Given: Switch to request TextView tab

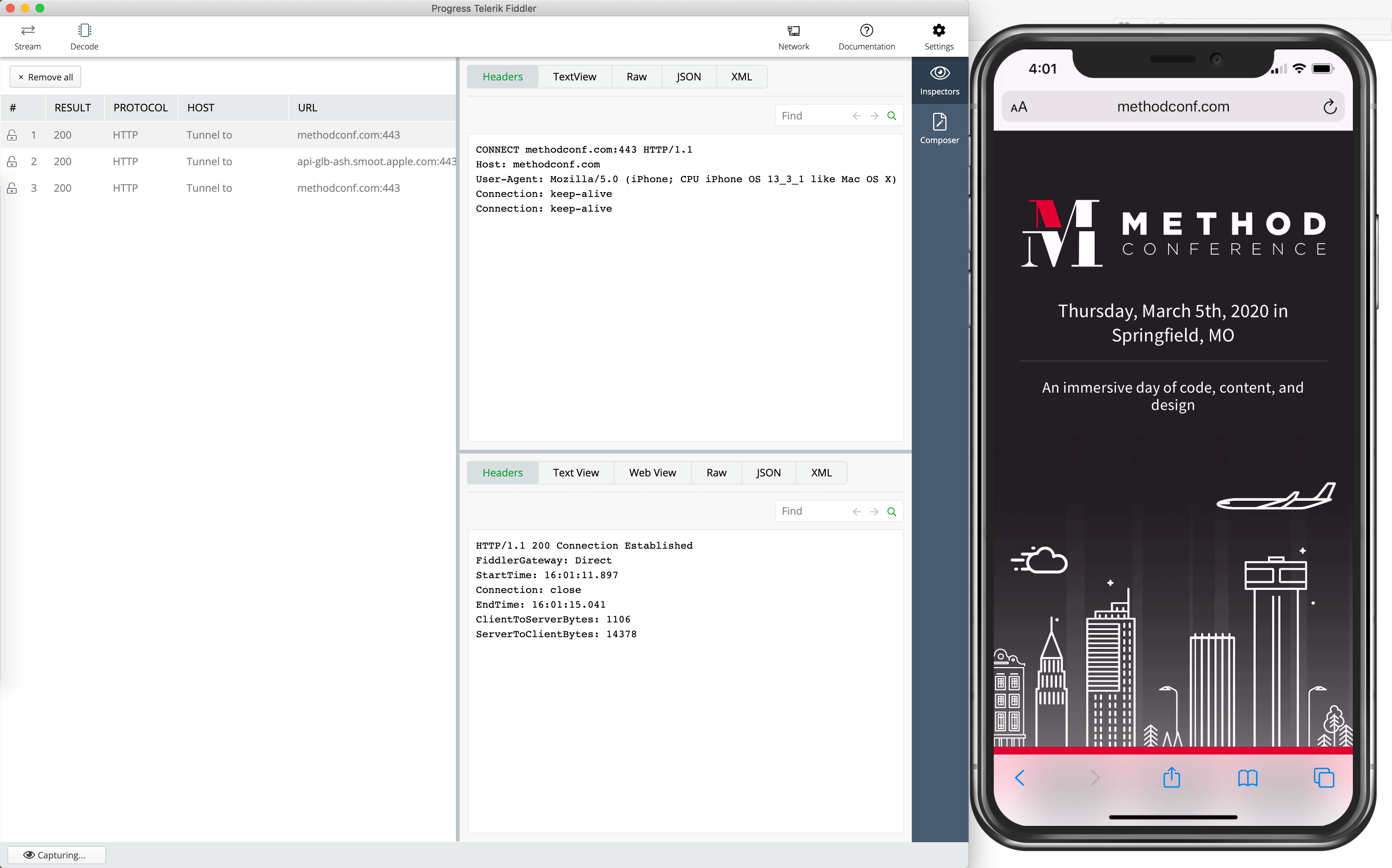Looking at the screenshot, I should (x=575, y=77).
